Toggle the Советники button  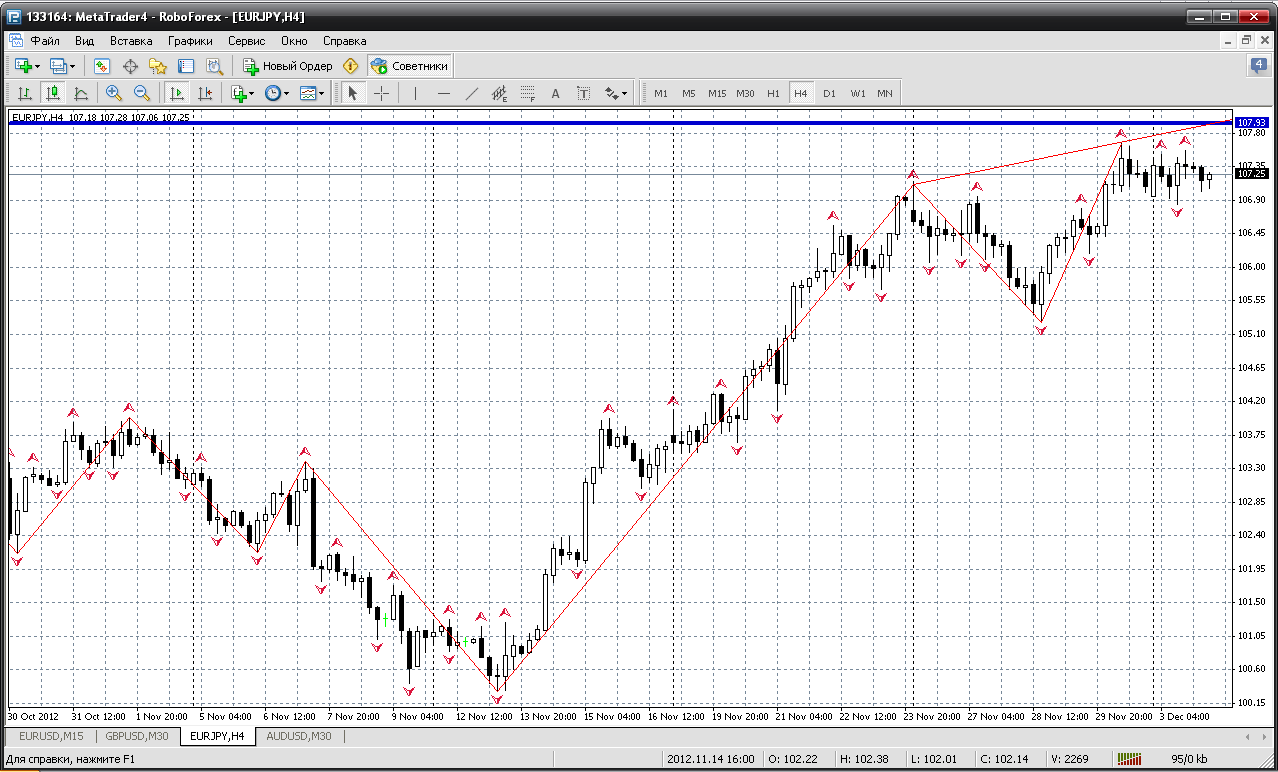tap(410, 66)
